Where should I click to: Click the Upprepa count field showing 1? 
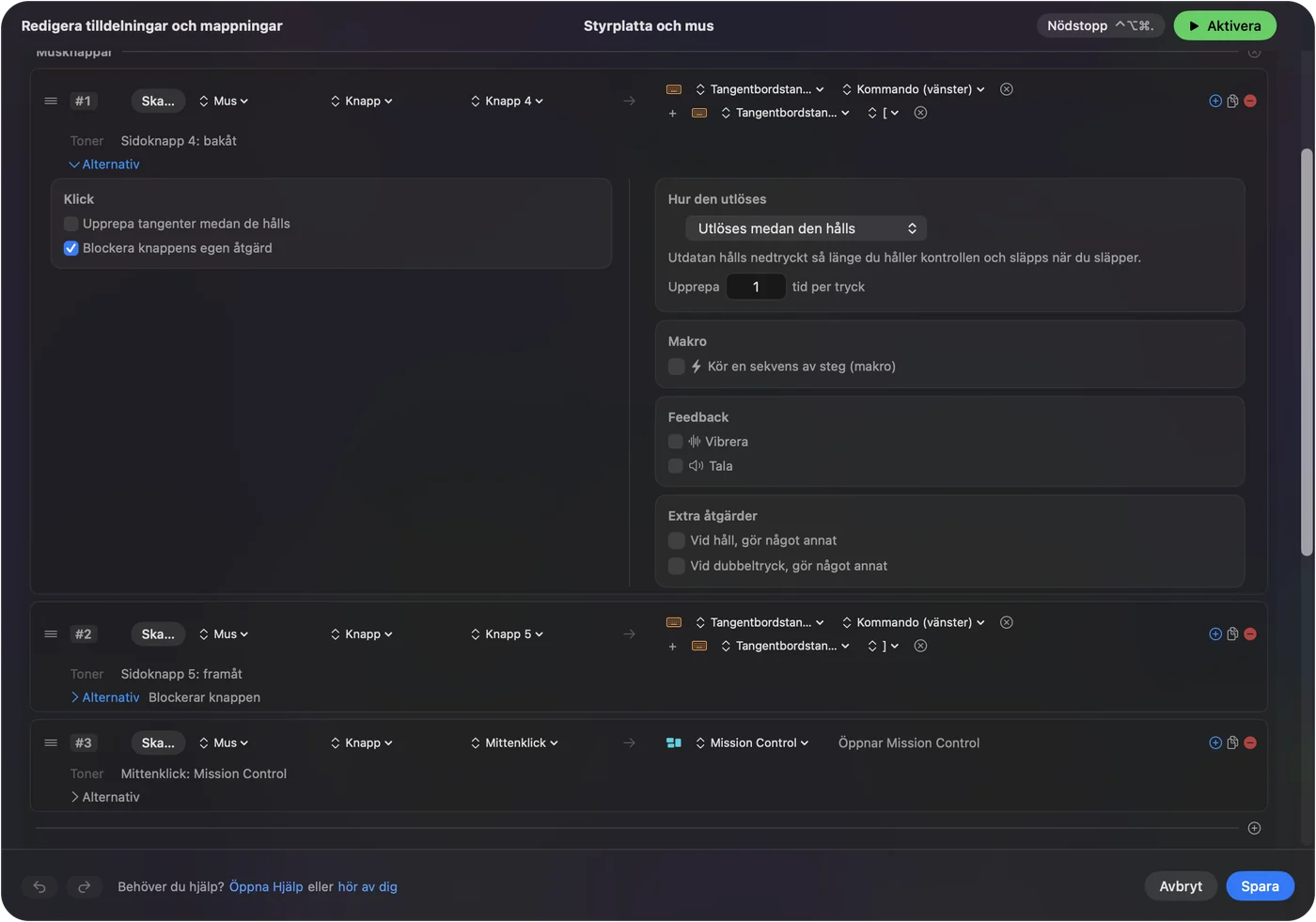tap(756, 287)
